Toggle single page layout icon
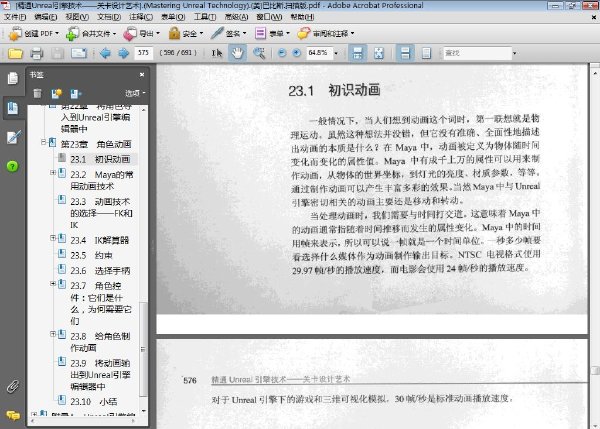This screenshot has width=600, height=429. (426, 53)
